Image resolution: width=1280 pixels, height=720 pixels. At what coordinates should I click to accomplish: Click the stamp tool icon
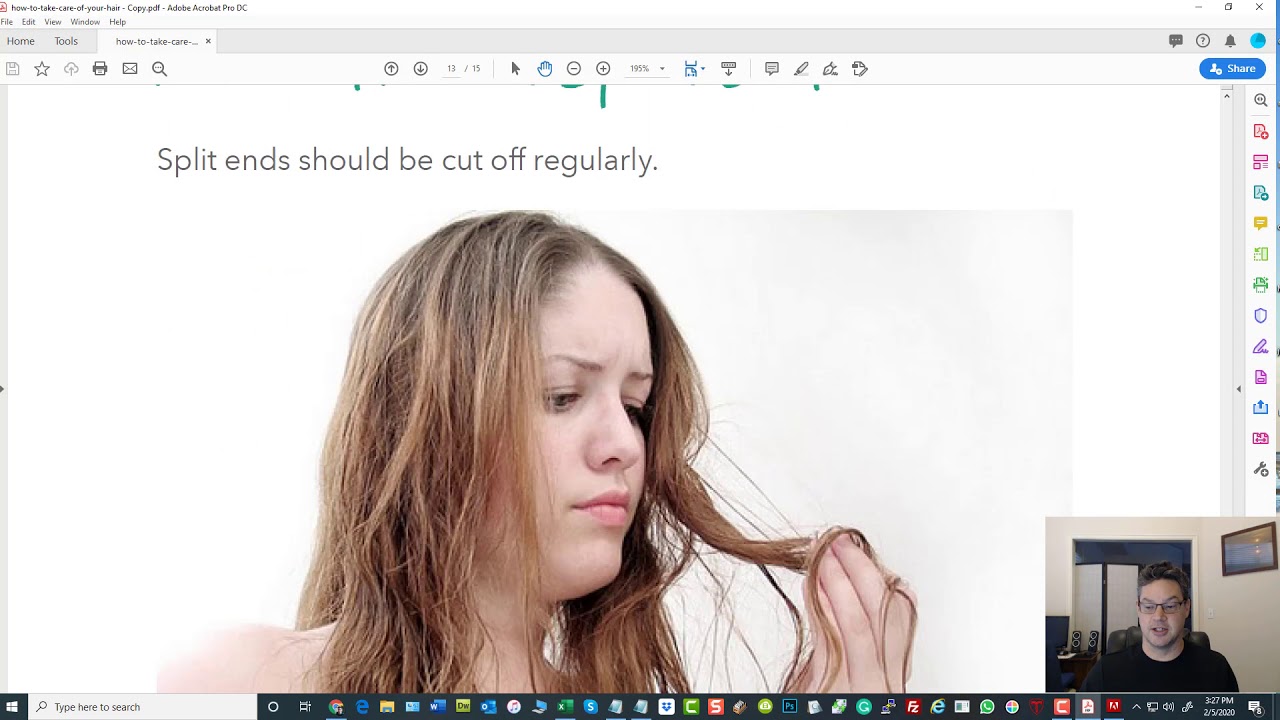coord(860,69)
